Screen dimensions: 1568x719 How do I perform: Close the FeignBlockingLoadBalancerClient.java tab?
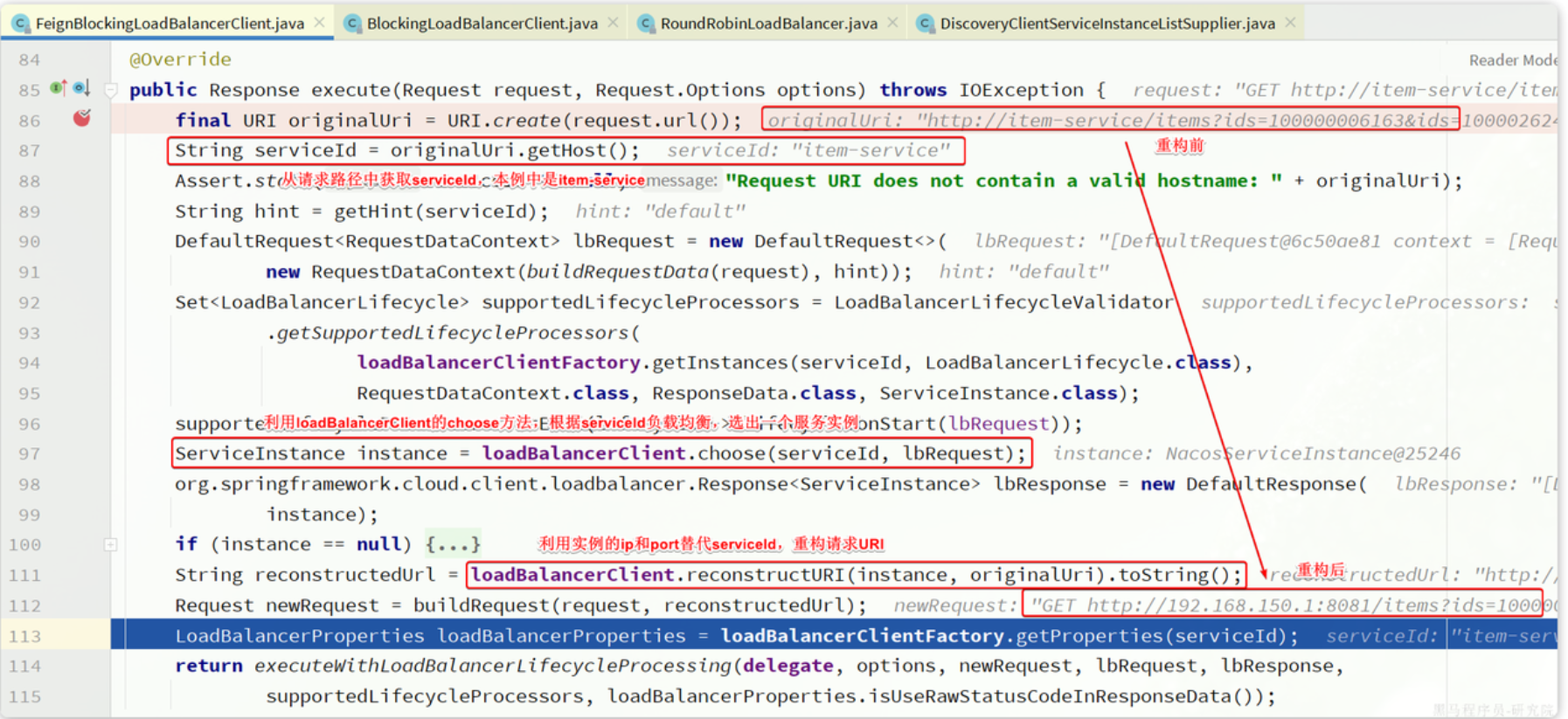coord(320,23)
